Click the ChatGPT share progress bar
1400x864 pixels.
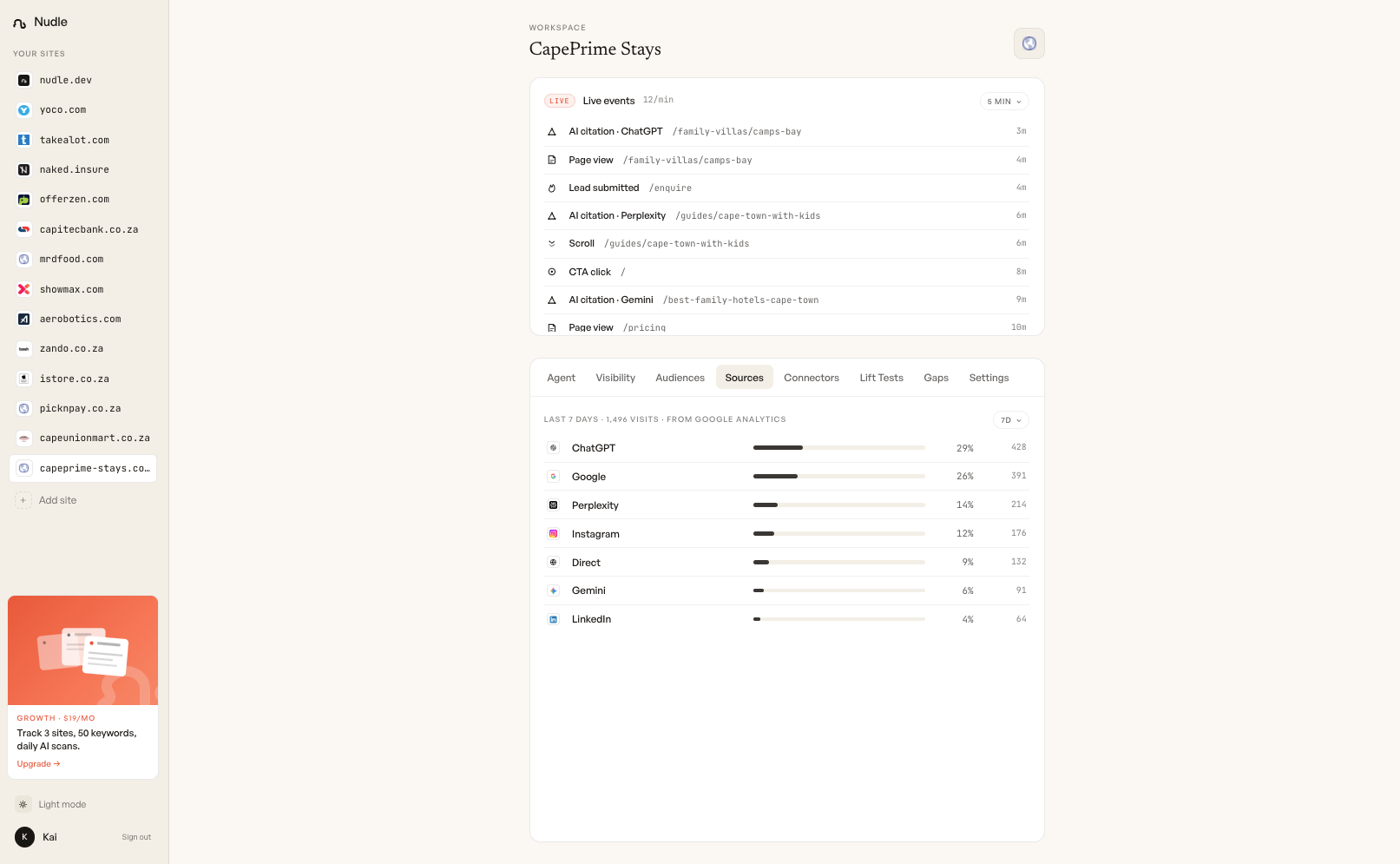coord(839,448)
